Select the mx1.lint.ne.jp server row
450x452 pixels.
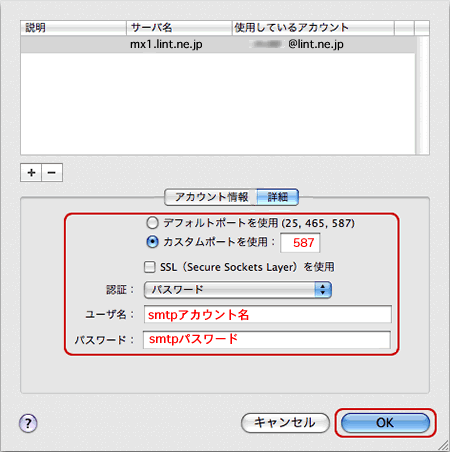click(x=218, y=44)
